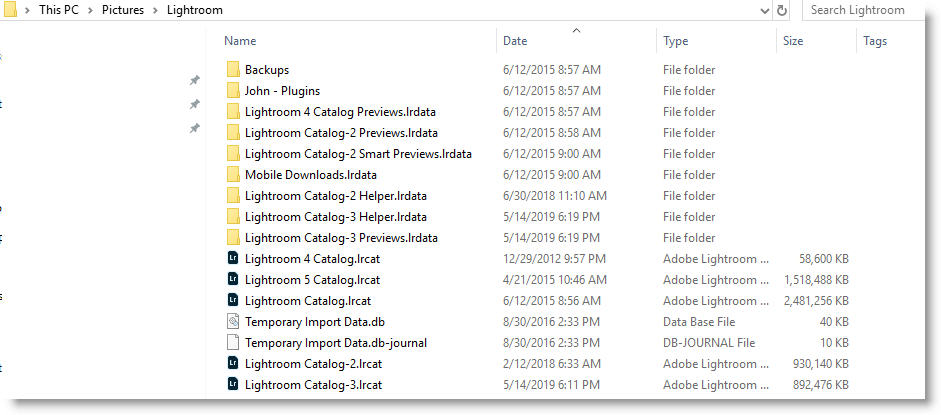
Task: Click the 2/12/2018 6:33 AM date
Action: coord(551,363)
